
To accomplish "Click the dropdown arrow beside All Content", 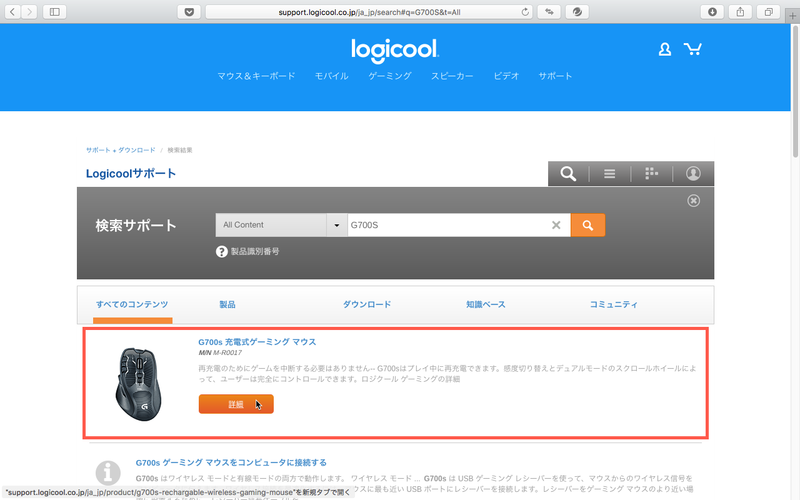I will tap(337, 225).
